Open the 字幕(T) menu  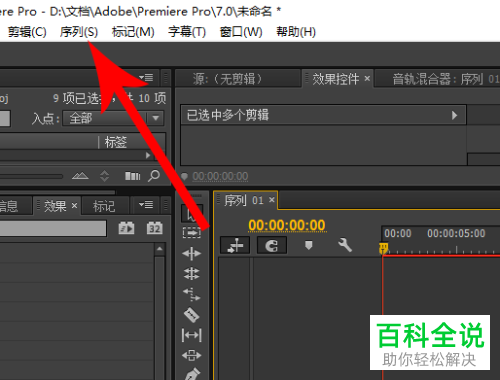(187, 32)
